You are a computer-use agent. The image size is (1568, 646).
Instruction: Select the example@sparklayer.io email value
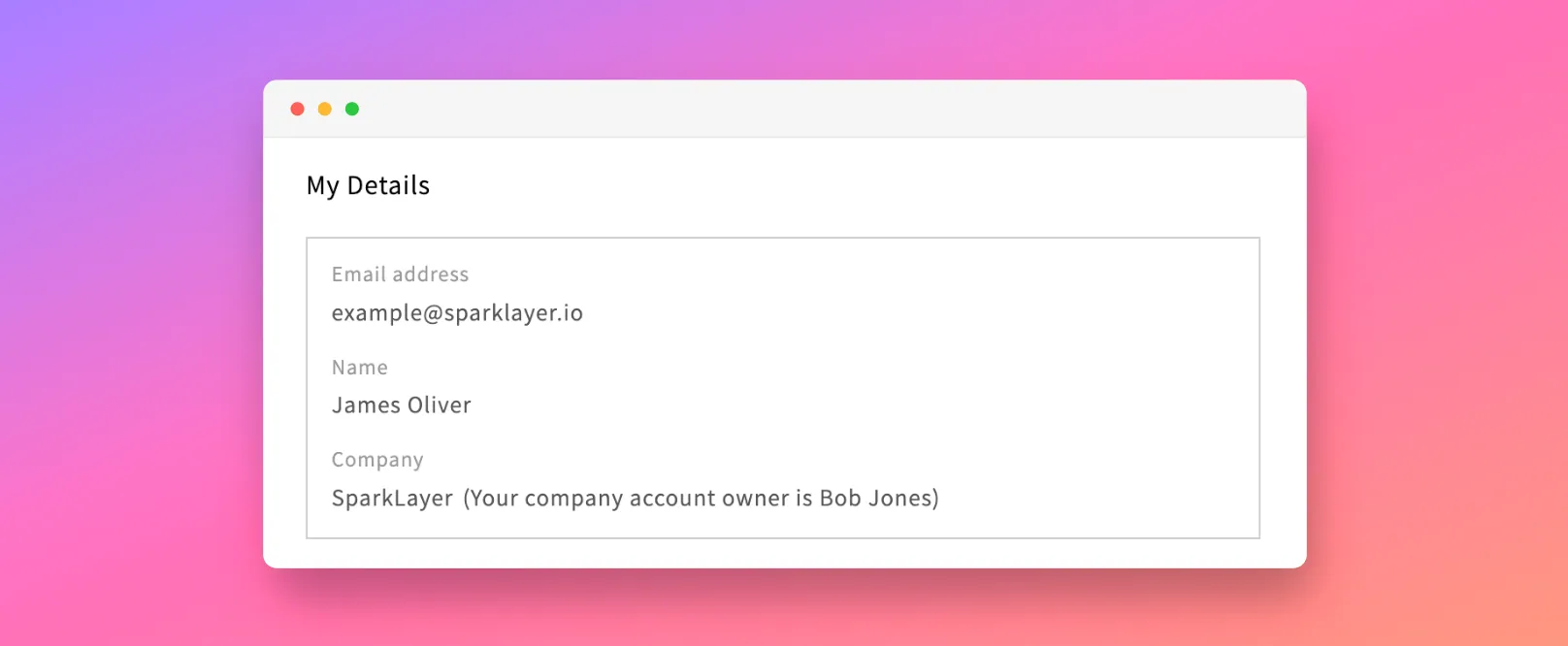tap(457, 313)
